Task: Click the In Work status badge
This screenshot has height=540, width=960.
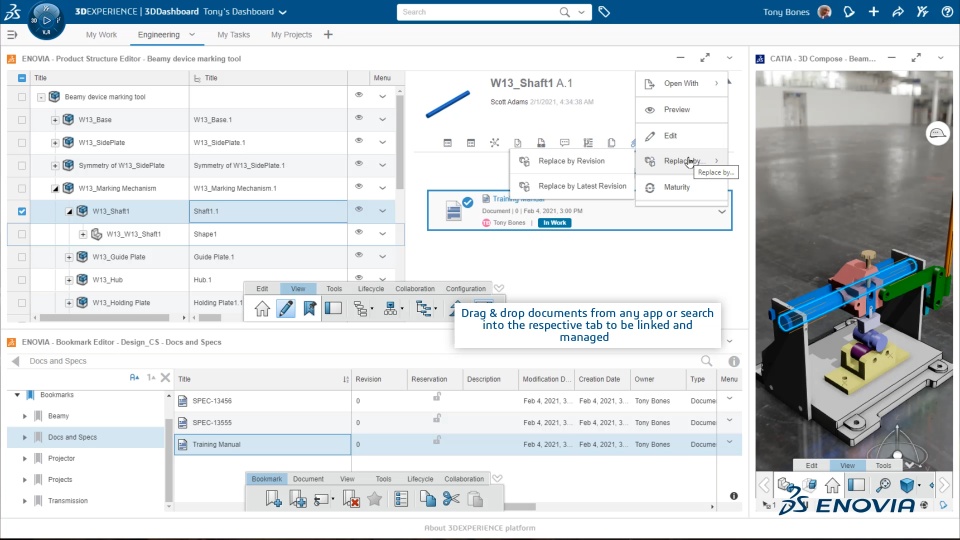Action: pos(554,223)
